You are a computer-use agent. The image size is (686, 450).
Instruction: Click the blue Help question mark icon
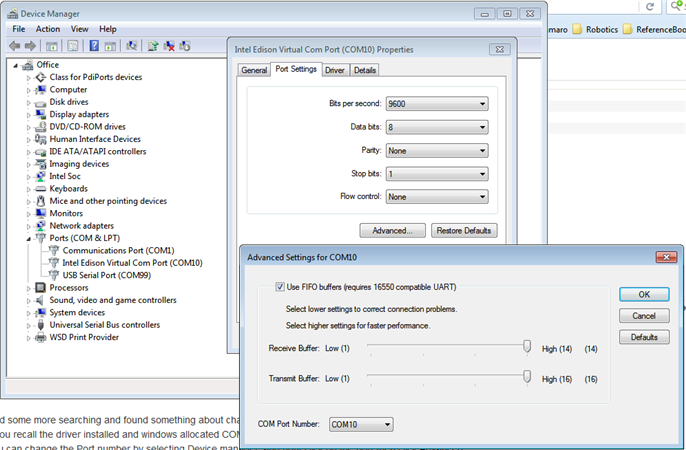coord(94,45)
